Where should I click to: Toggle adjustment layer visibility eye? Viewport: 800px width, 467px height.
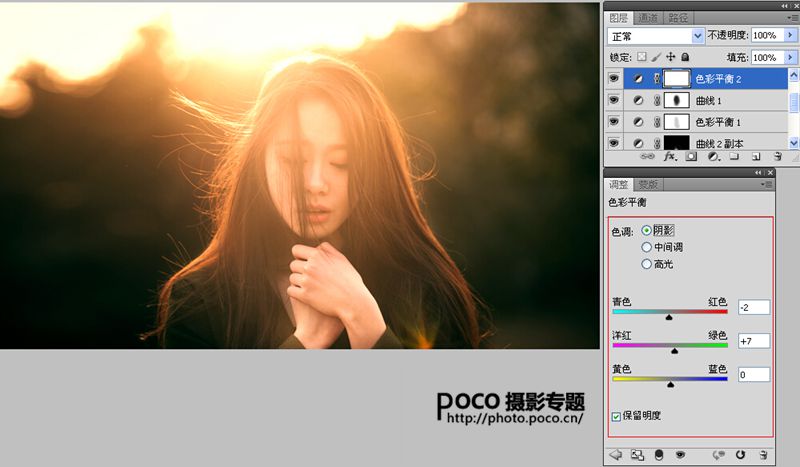[680, 454]
